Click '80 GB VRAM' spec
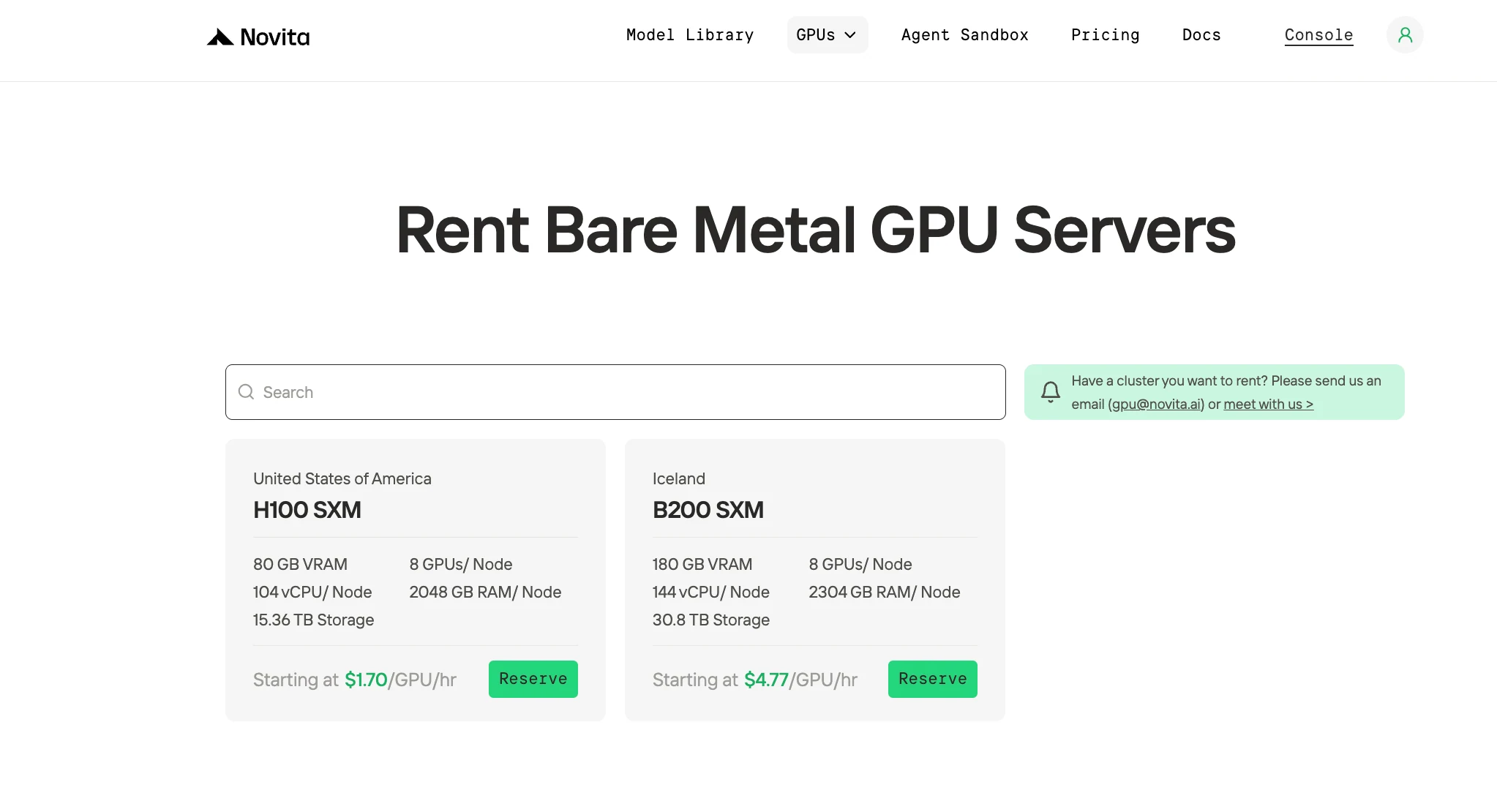Image resolution: width=1497 pixels, height=812 pixels. point(300,564)
